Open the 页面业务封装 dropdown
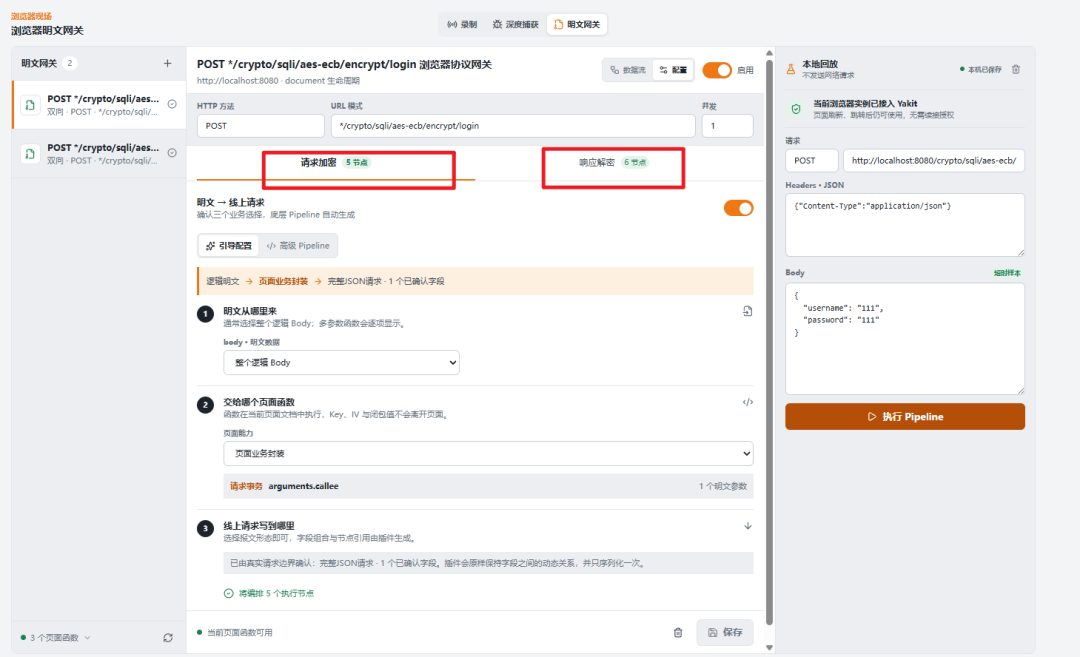The image size is (1080, 657). point(488,454)
